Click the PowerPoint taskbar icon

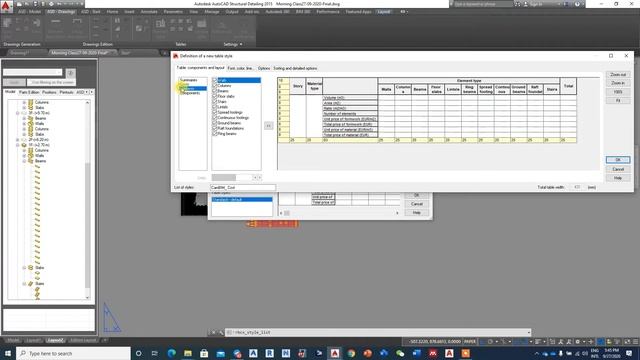367,353
